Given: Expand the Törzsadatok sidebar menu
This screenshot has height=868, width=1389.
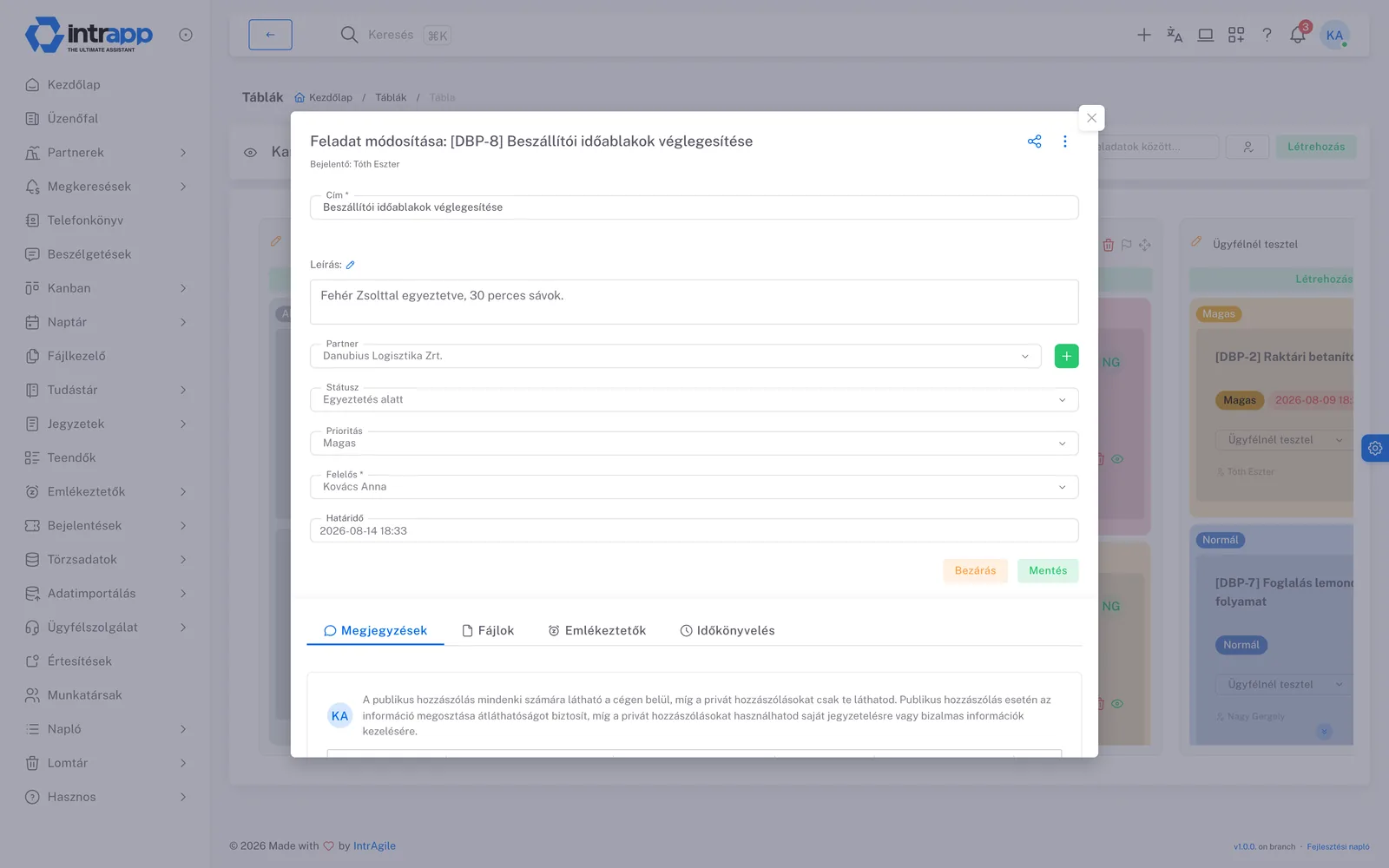Looking at the screenshot, I should tap(104, 560).
